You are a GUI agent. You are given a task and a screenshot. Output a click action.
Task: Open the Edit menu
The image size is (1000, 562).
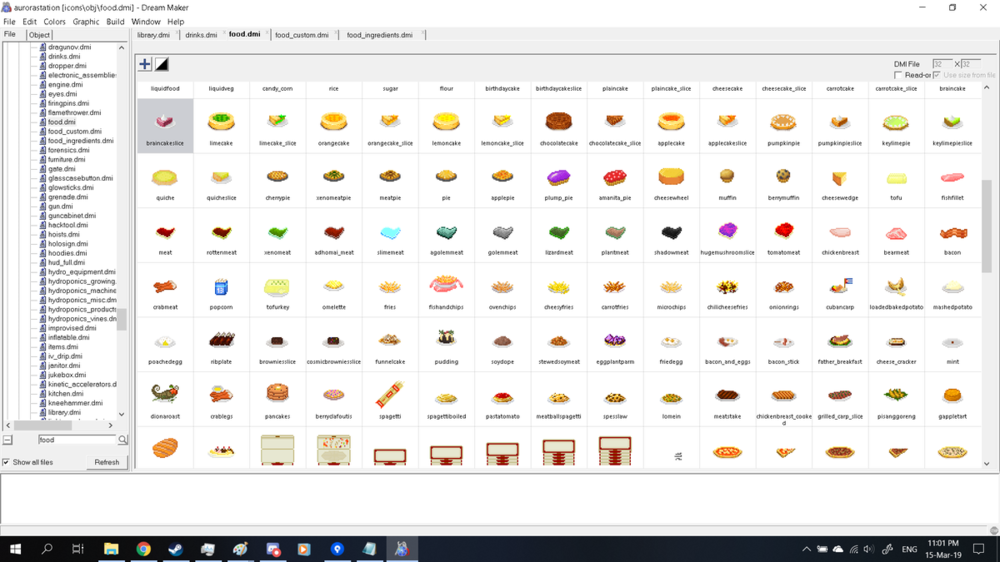point(29,22)
